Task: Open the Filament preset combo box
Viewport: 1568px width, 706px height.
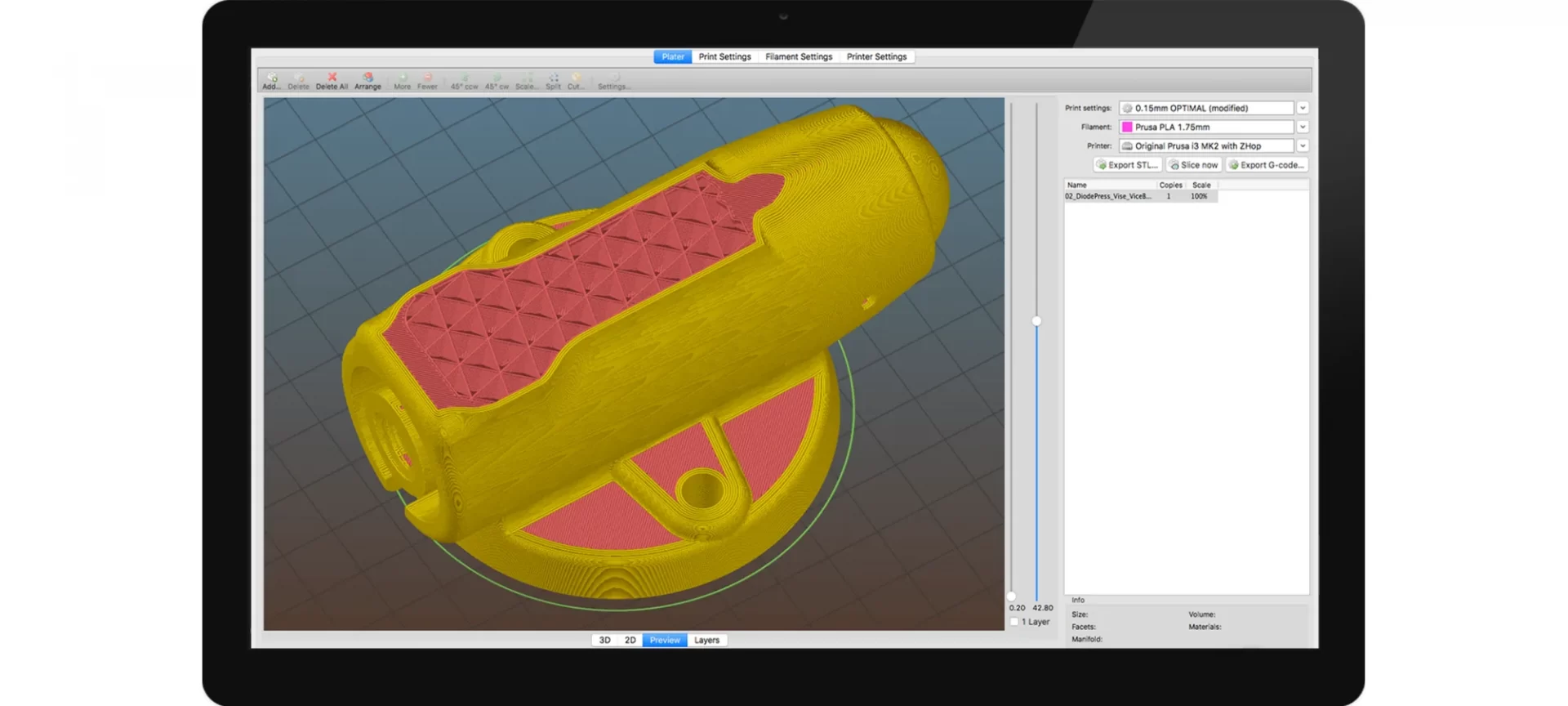Action: click(1206, 127)
